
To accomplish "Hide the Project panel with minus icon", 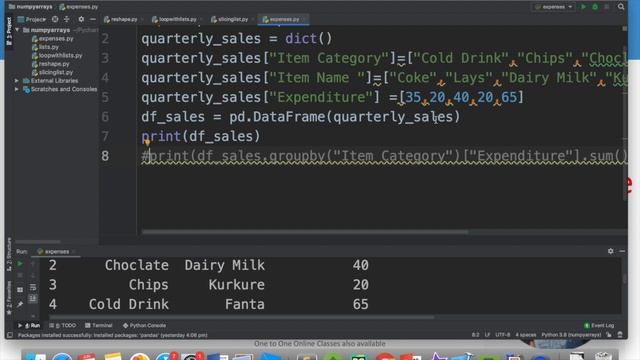I will click(93, 19).
